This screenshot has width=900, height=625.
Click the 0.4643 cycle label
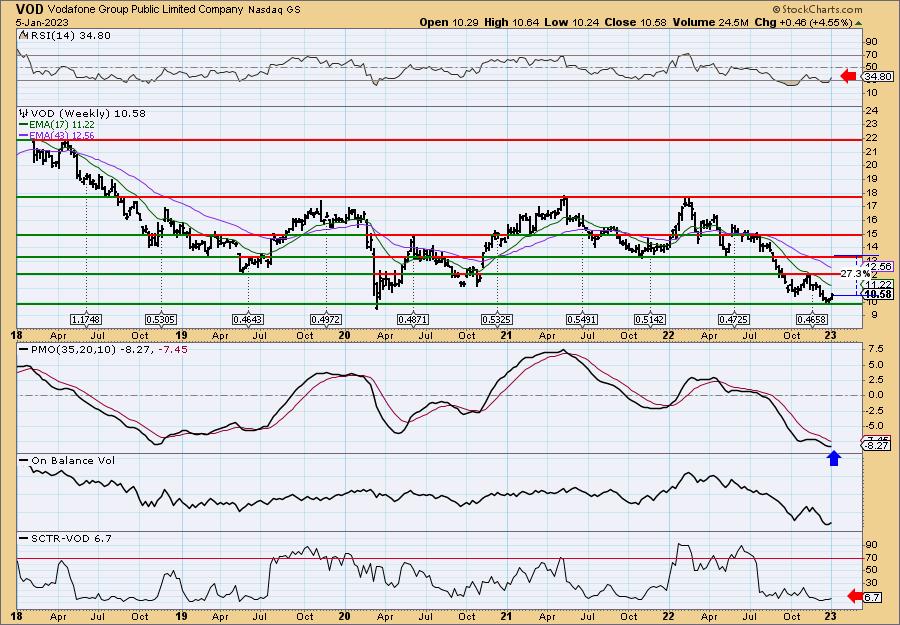pos(248,319)
